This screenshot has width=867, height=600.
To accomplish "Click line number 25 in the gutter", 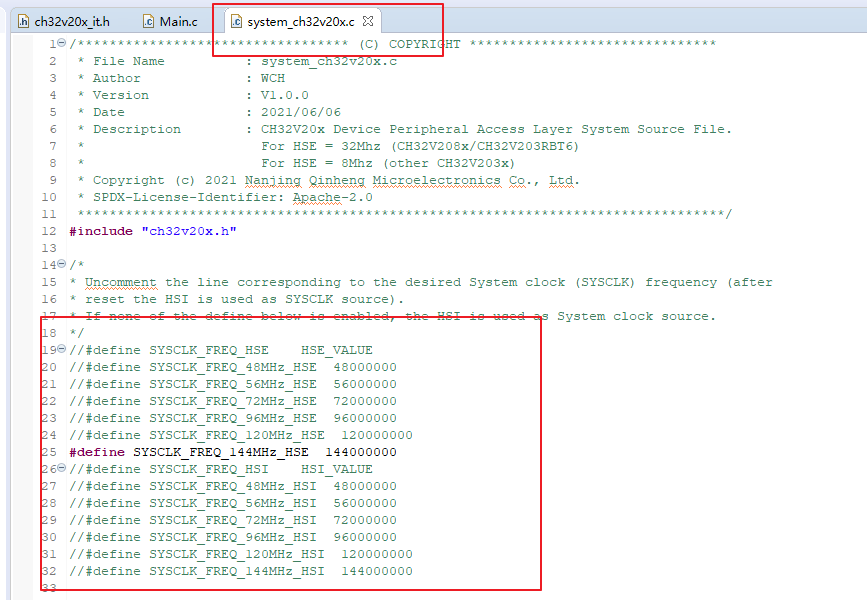I will click(49, 452).
